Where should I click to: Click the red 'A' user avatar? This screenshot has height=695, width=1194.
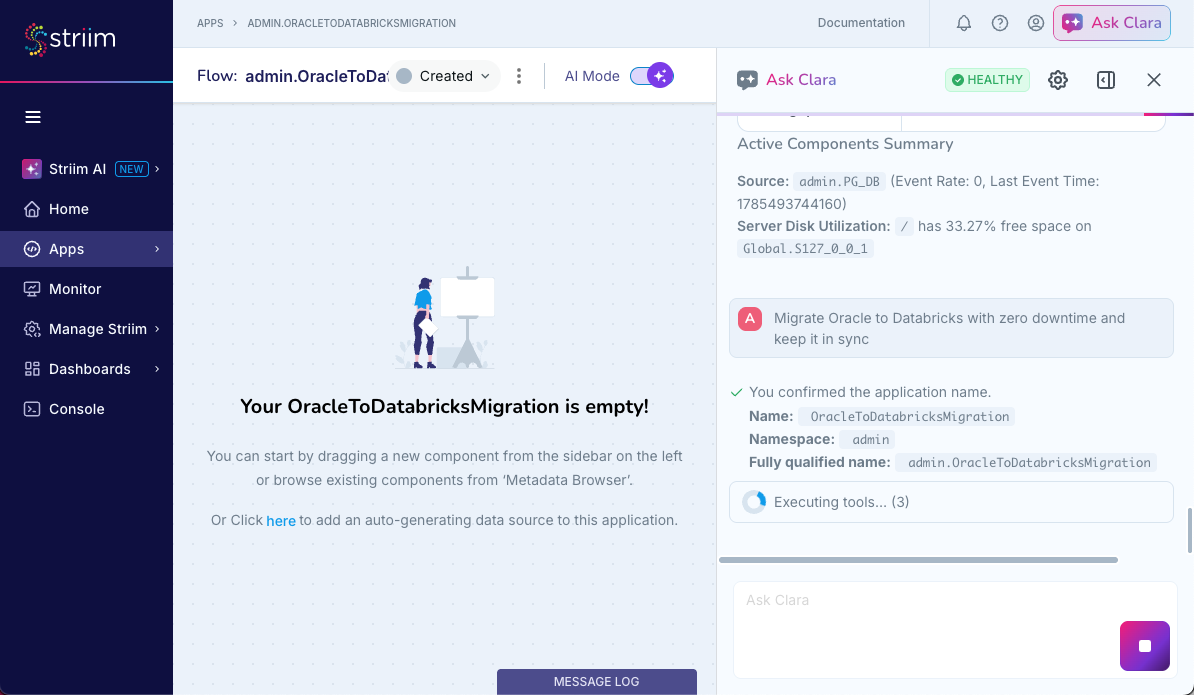[x=750, y=319]
